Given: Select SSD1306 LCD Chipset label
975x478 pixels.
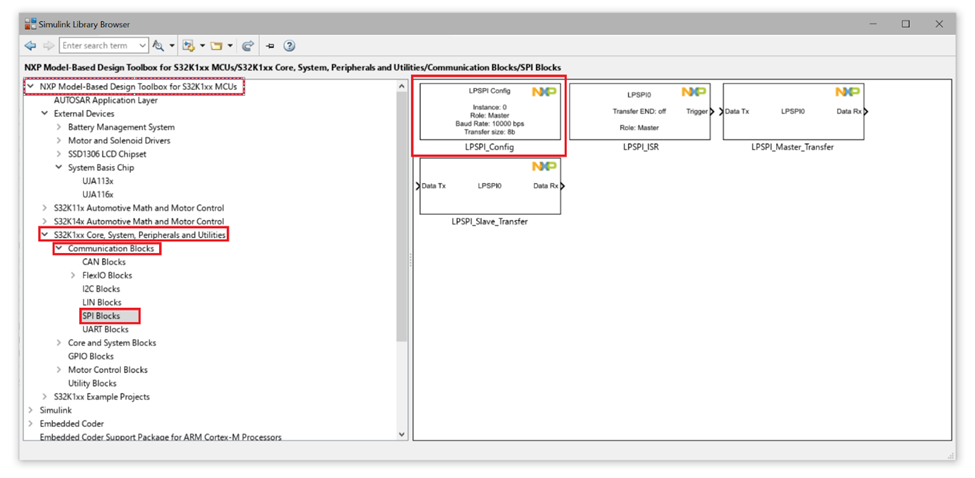Looking at the screenshot, I should tap(110, 154).
